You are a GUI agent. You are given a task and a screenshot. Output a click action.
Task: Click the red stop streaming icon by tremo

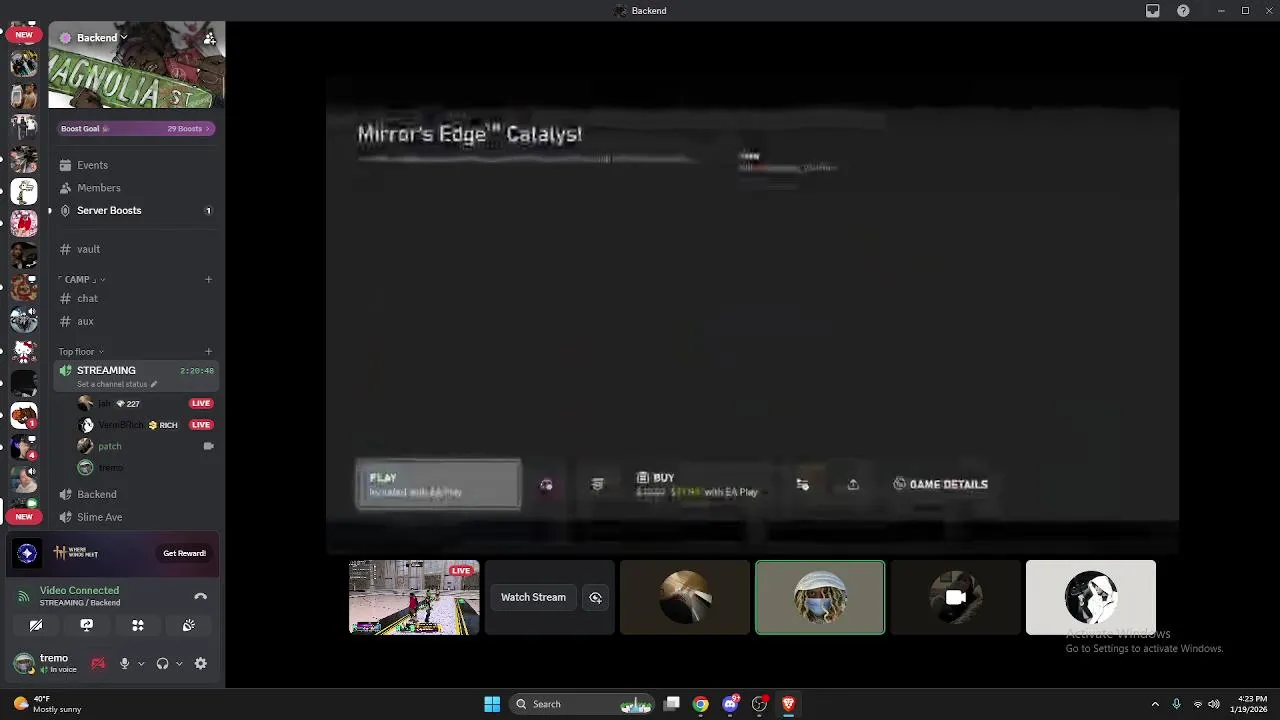(98, 664)
